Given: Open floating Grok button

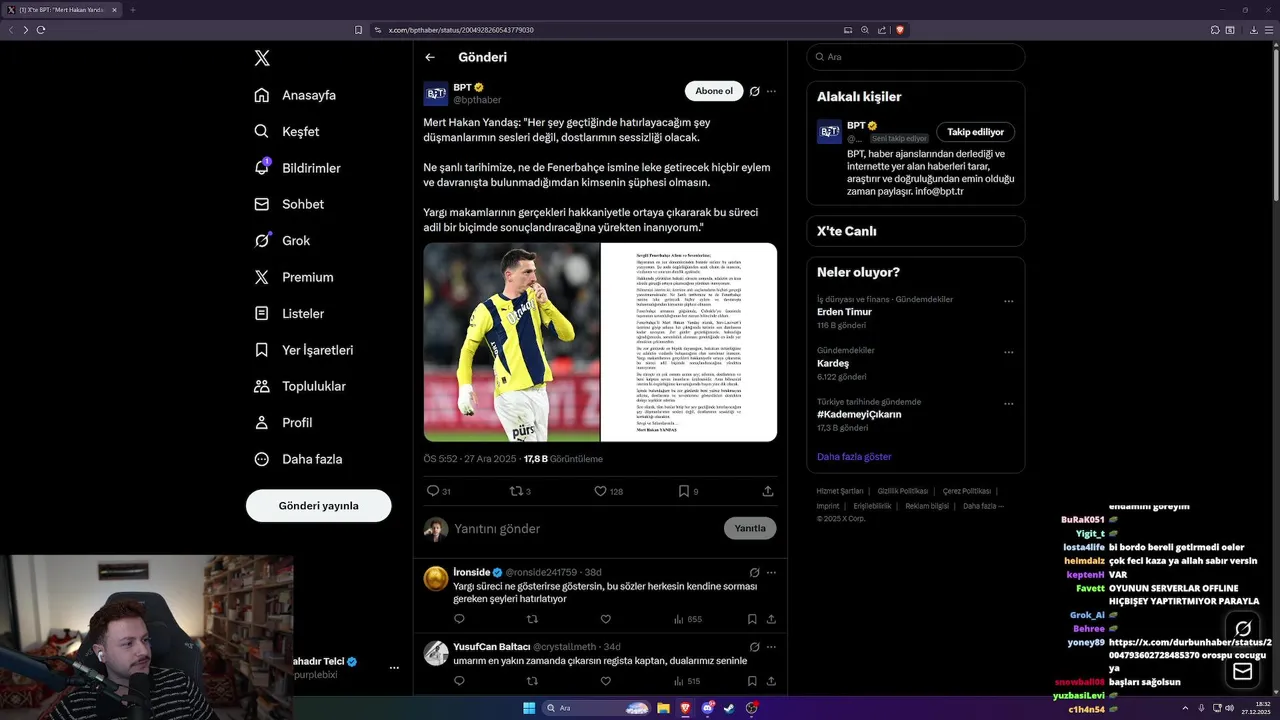Looking at the screenshot, I should pyautogui.click(x=1243, y=629).
